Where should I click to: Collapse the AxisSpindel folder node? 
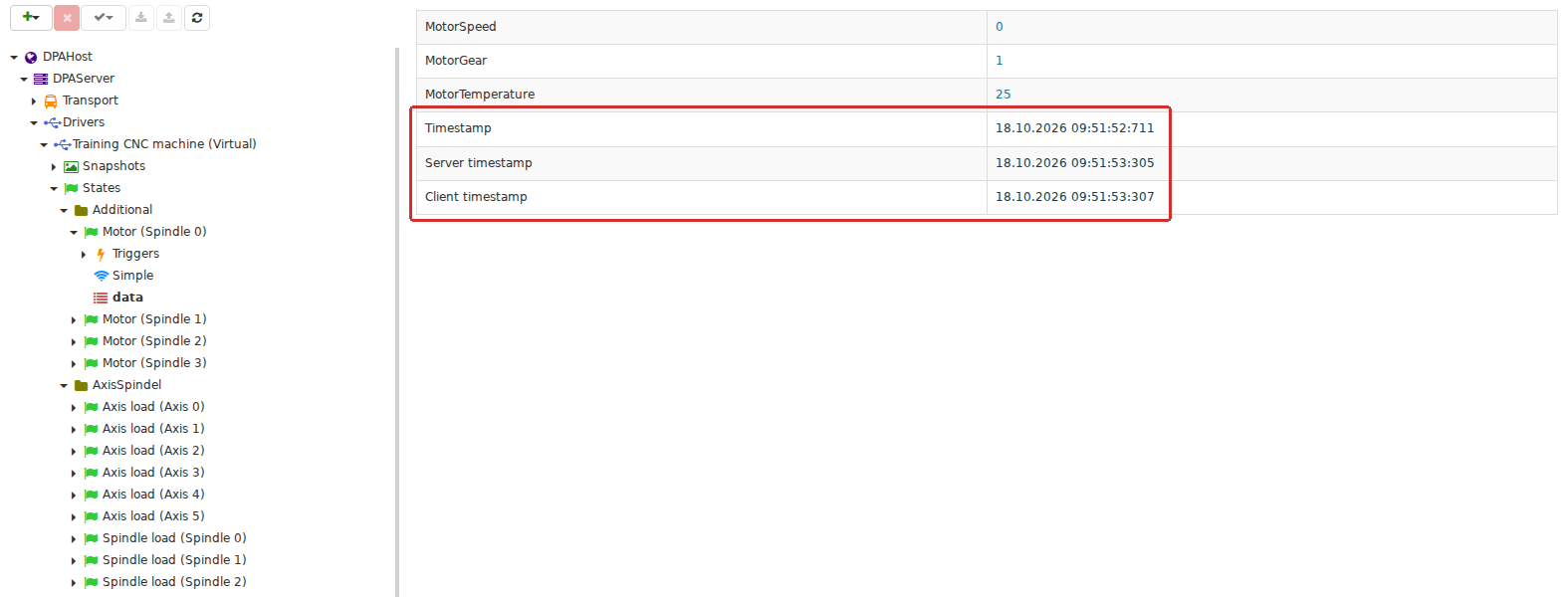click(x=64, y=386)
